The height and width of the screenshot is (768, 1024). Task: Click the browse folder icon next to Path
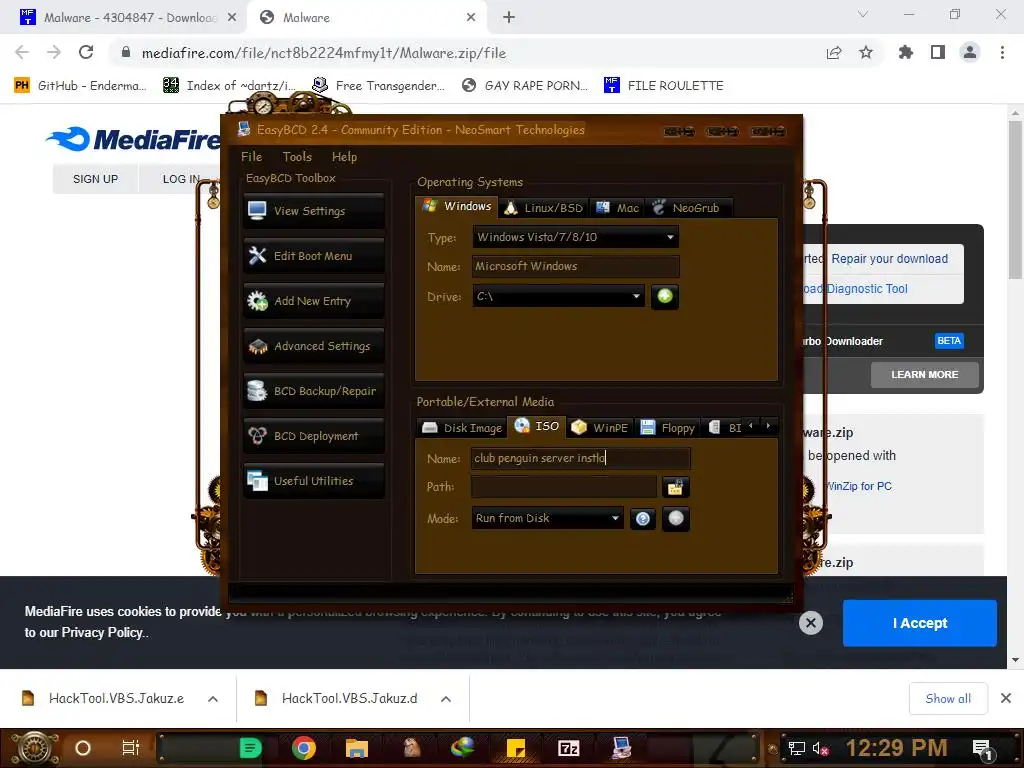675,487
